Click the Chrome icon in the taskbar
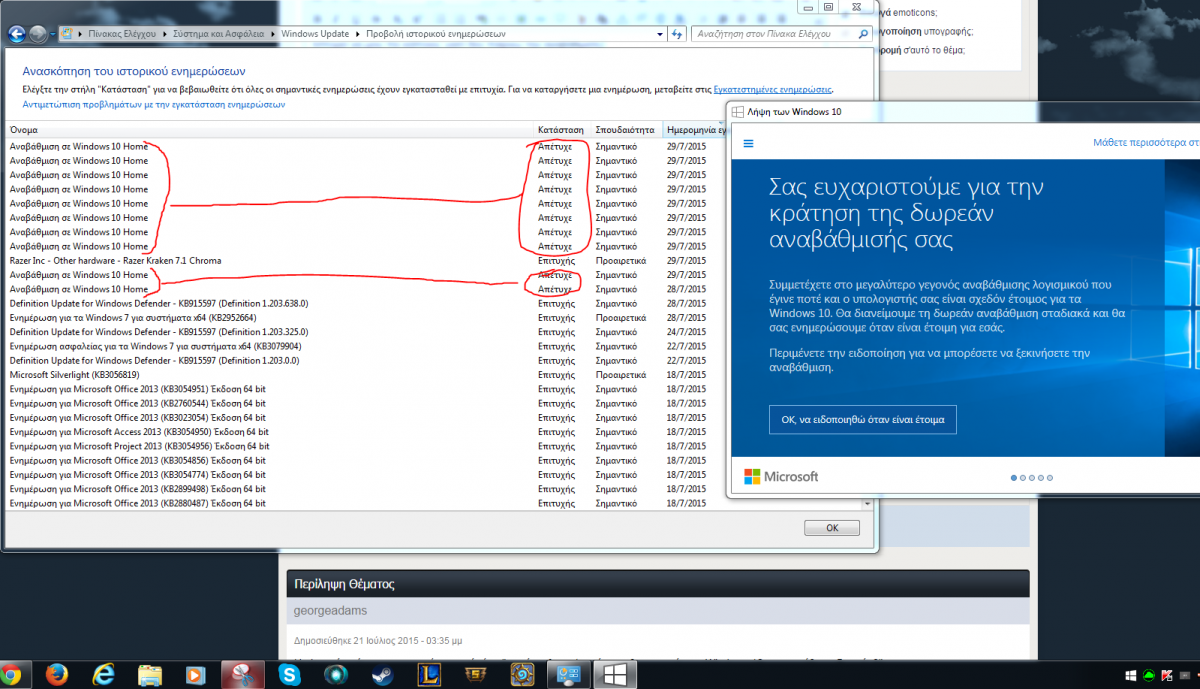The image size is (1200, 689). coord(9,674)
